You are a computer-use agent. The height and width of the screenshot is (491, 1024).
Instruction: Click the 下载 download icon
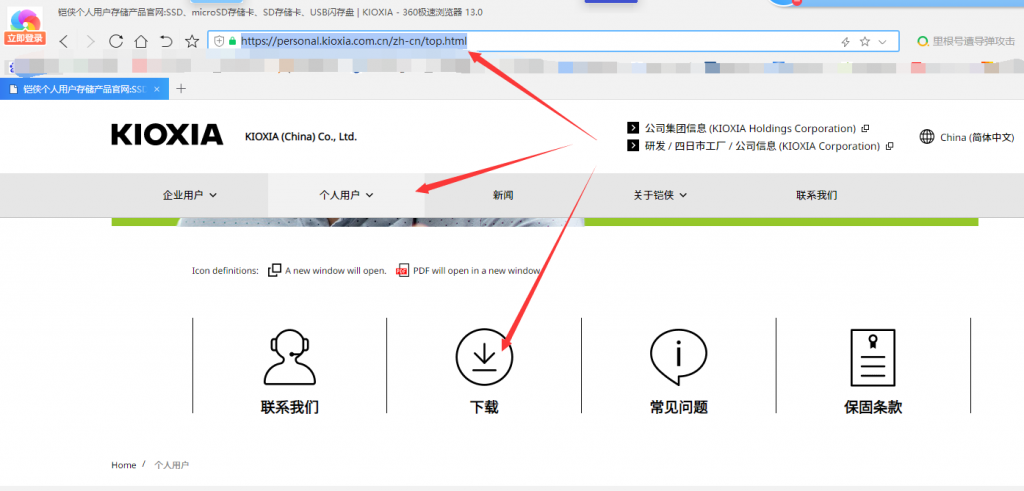click(484, 357)
